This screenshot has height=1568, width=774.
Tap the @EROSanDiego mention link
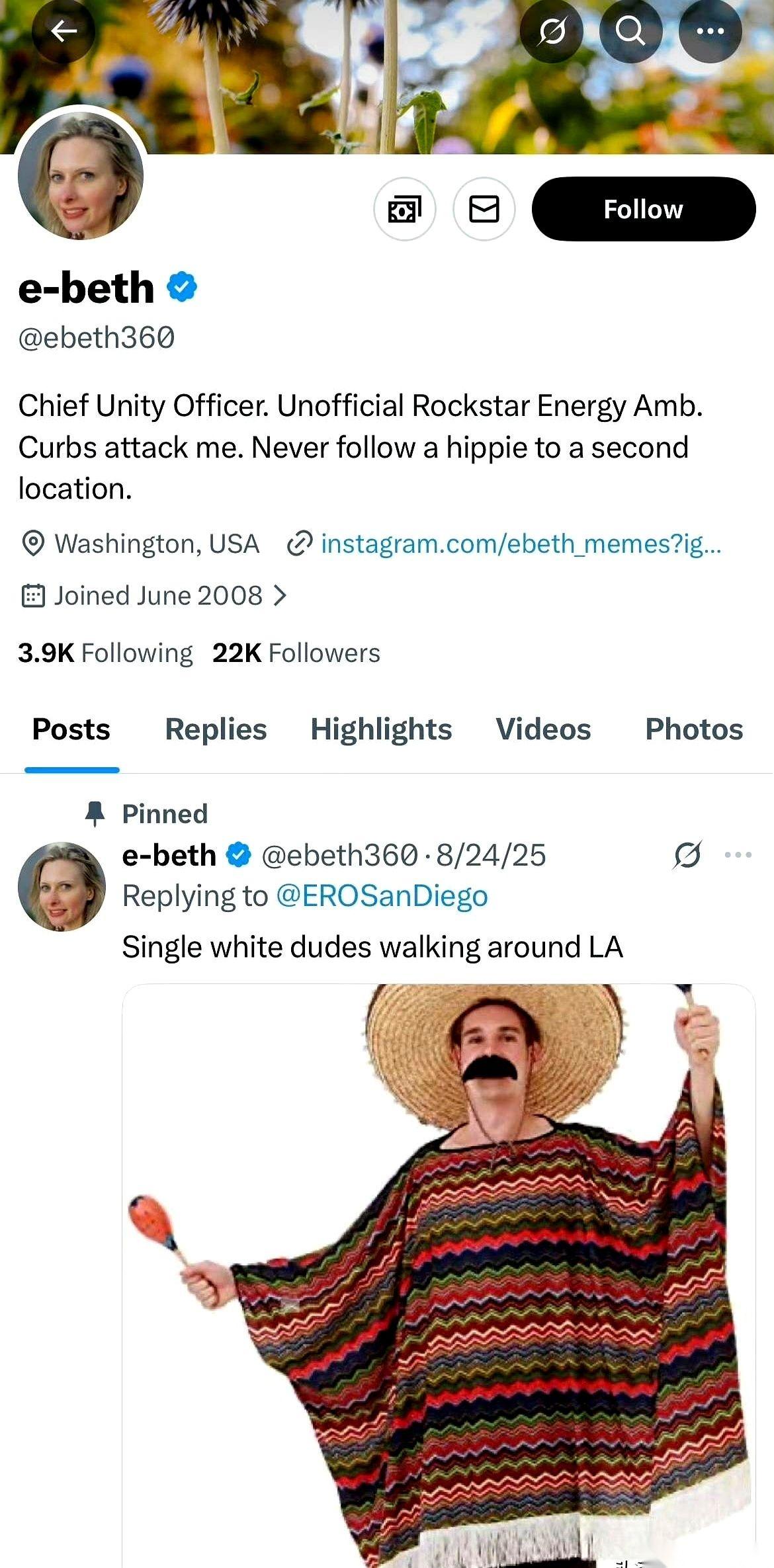tap(382, 896)
